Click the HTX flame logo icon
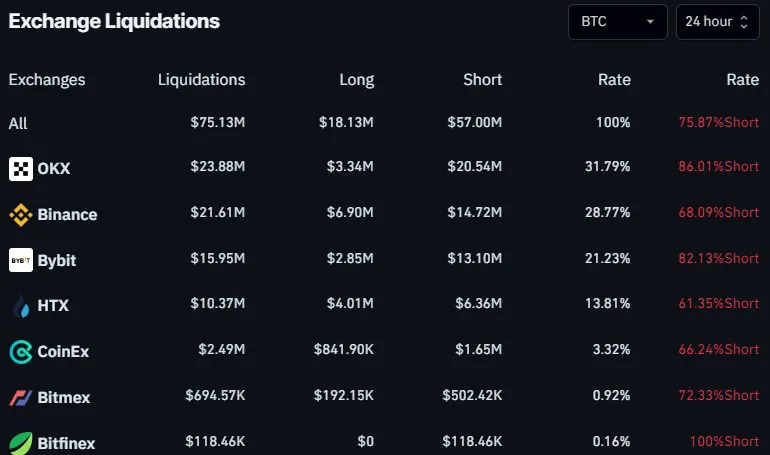 [21, 306]
